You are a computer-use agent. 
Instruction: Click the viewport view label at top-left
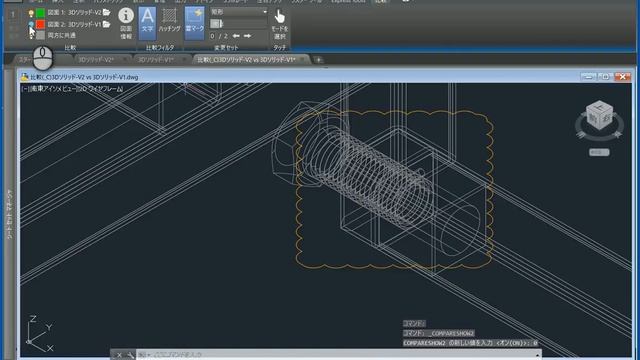click(72, 89)
